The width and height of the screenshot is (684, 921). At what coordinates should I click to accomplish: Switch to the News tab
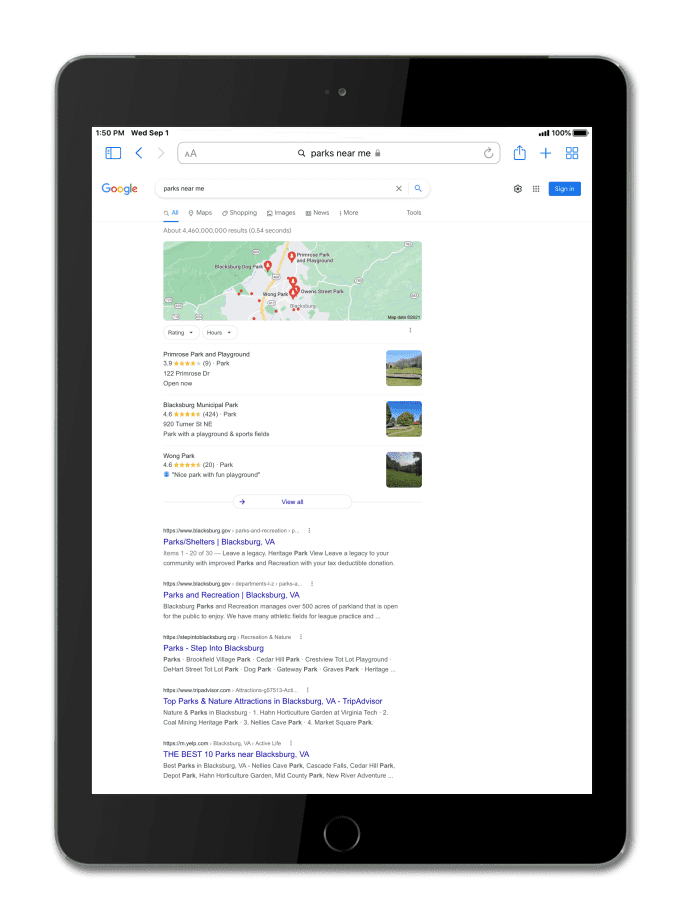point(318,213)
